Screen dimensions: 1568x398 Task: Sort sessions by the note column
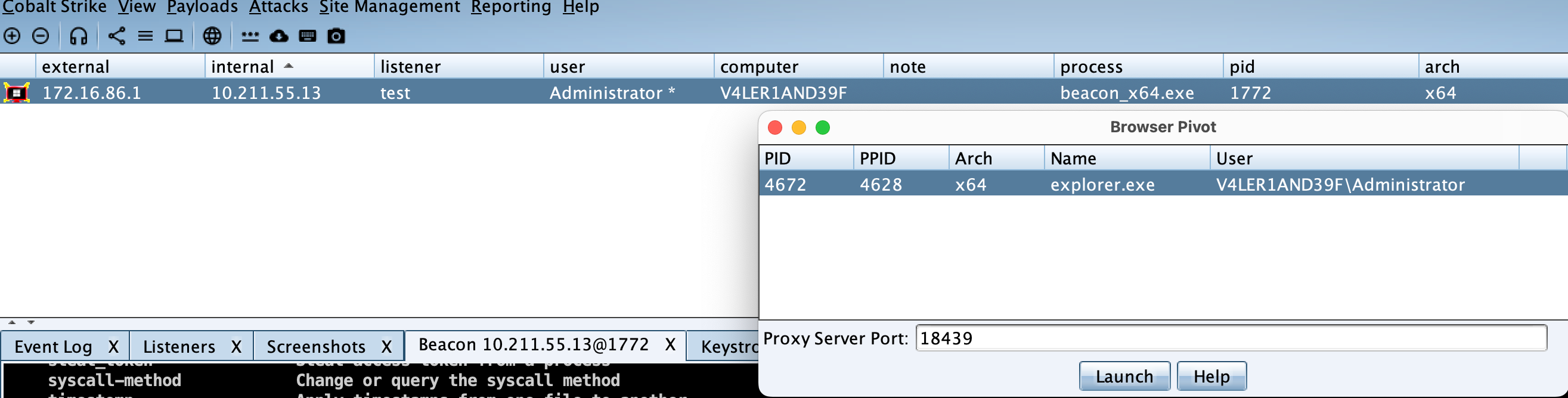(968, 66)
